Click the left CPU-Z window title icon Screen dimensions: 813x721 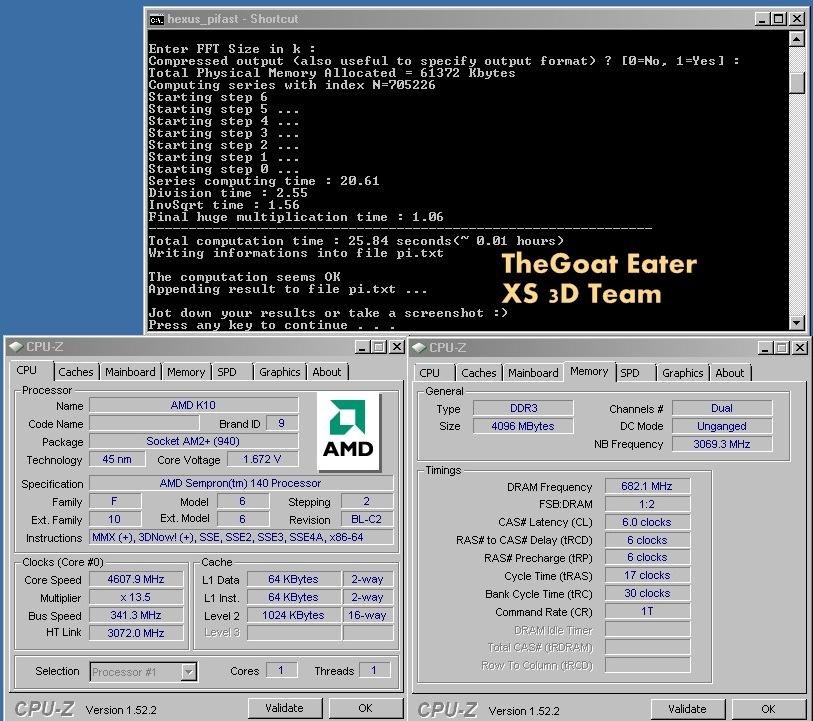coord(17,347)
